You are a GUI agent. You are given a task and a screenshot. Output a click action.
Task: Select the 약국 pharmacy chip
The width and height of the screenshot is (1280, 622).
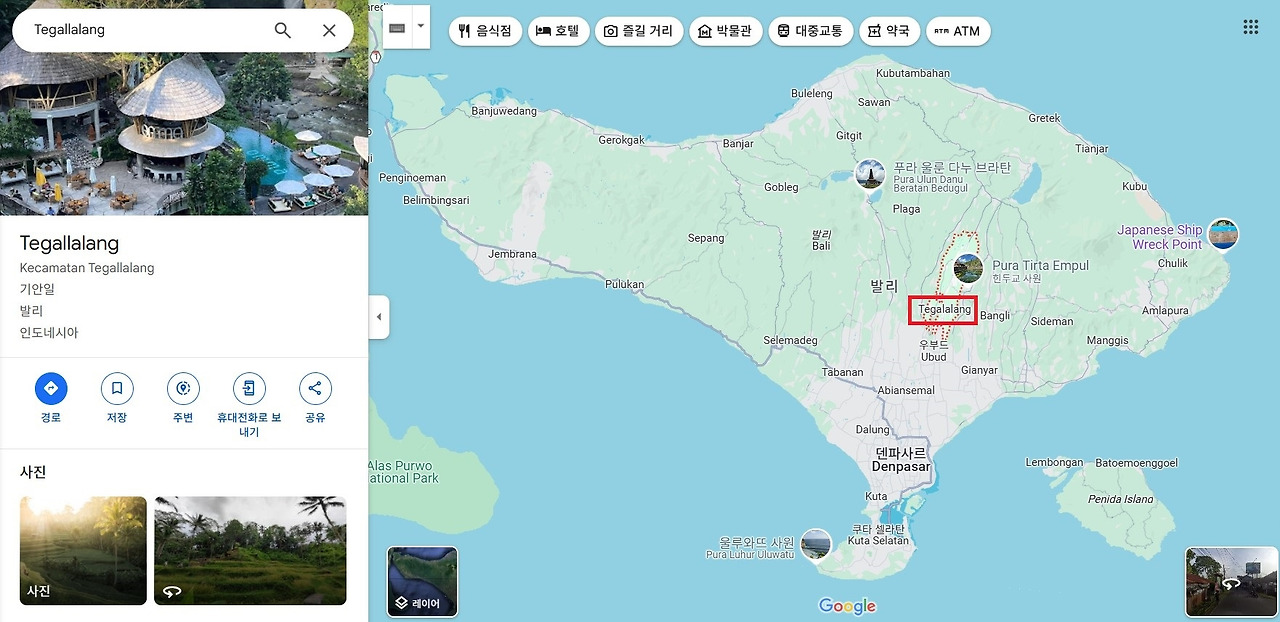[889, 31]
